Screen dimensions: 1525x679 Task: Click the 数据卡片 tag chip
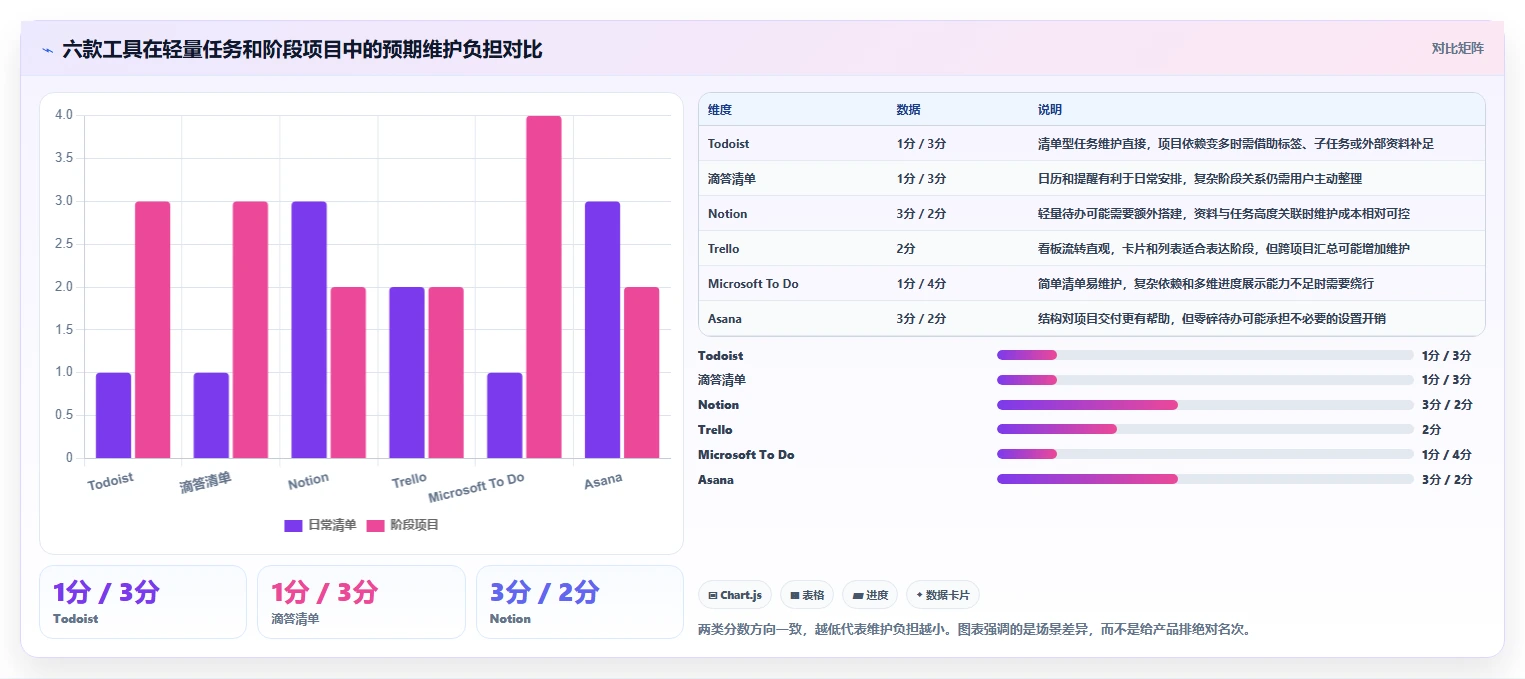pos(942,595)
